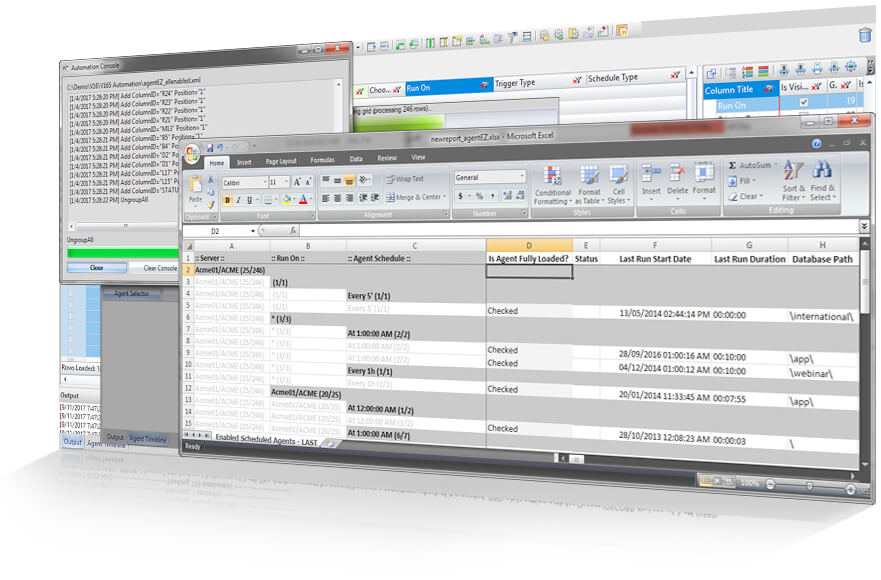Select bottom vertical alignment icon

click(x=349, y=180)
